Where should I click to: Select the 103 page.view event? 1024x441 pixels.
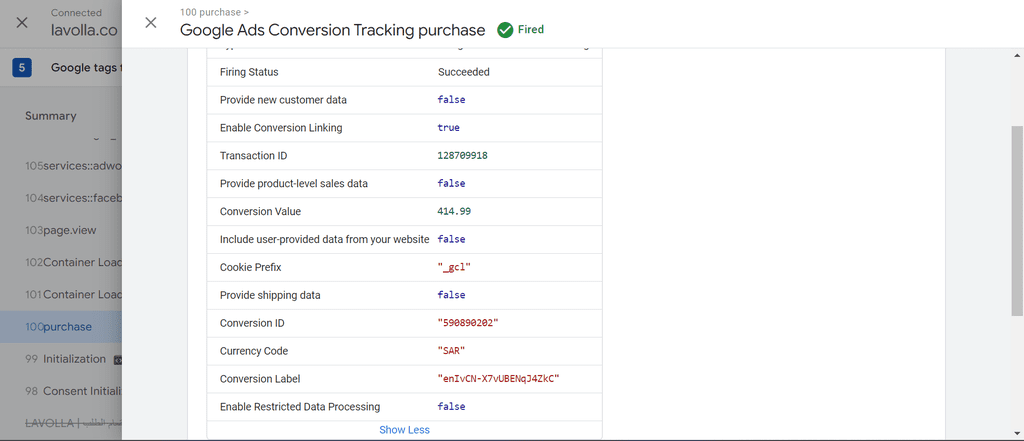(x=61, y=230)
